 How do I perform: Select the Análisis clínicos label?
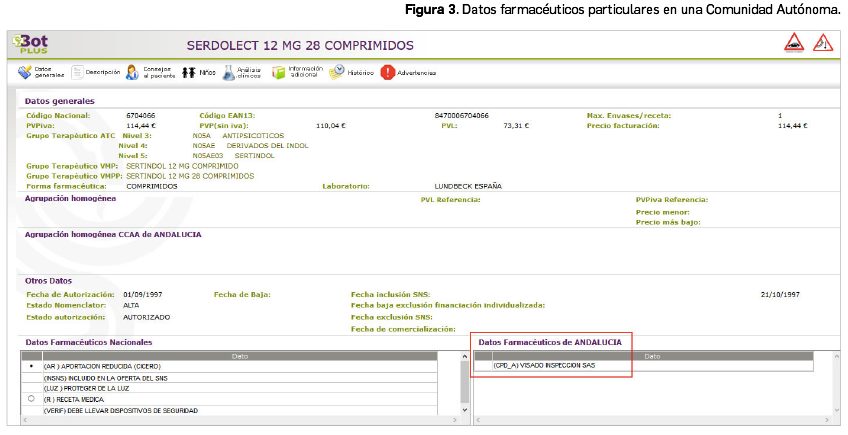[249, 72]
